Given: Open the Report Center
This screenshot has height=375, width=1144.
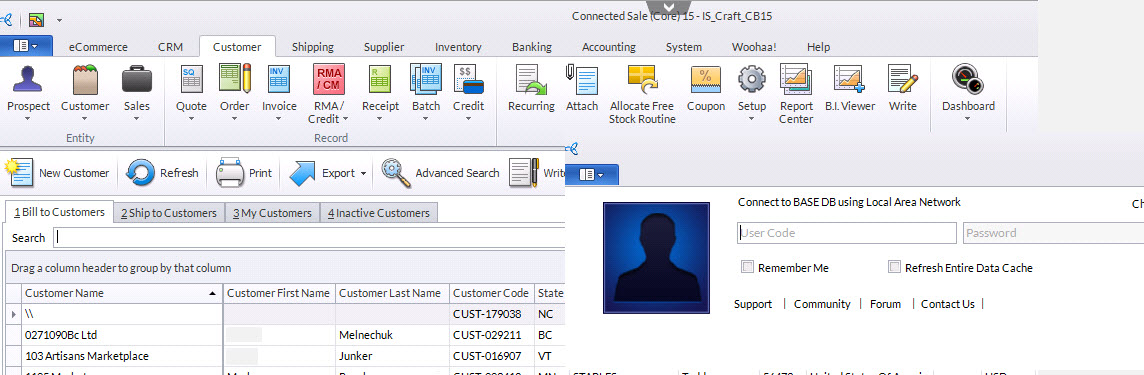Looking at the screenshot, I should pyautogui.click(x=796, y=79).
